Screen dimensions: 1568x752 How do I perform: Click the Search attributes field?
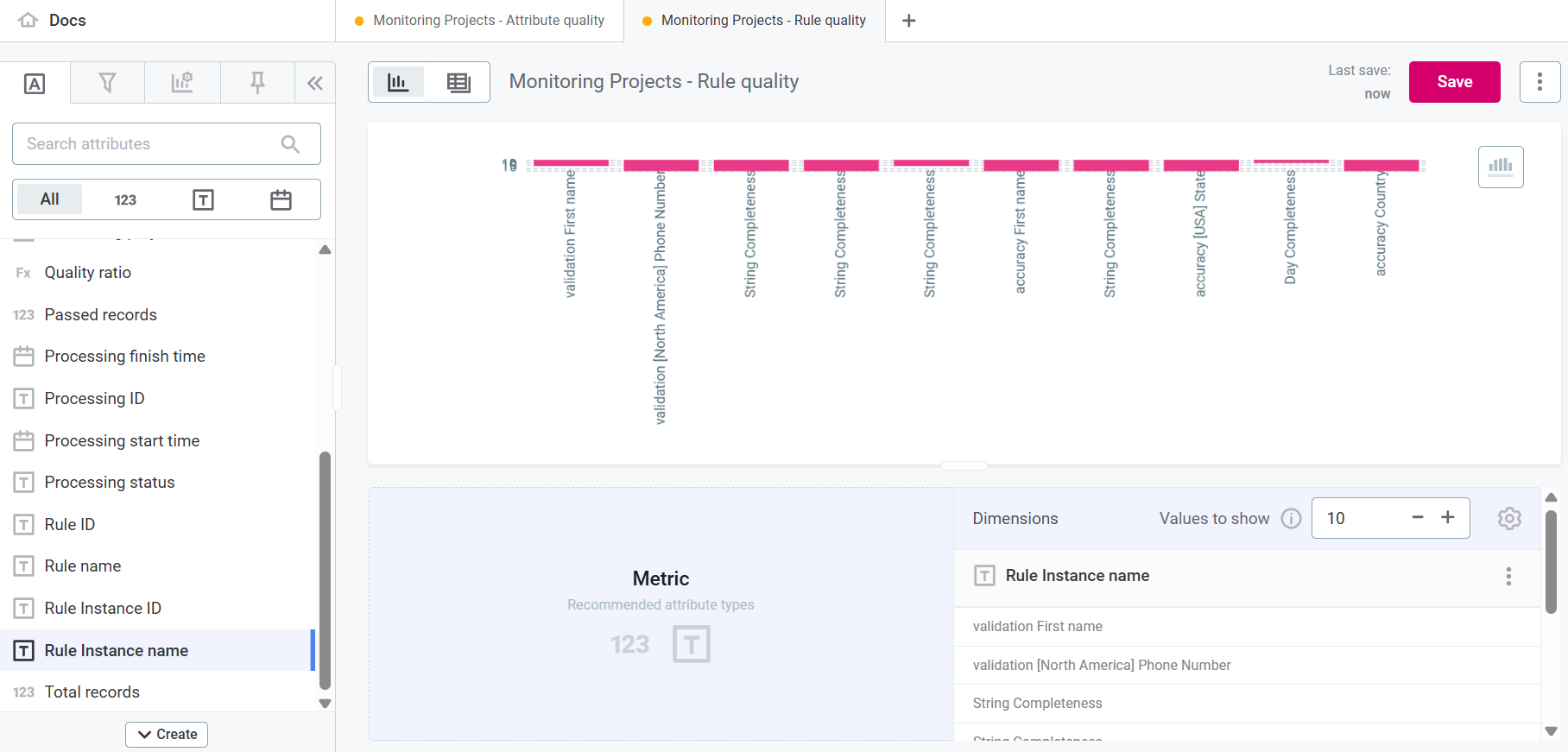(x=151, y=143)
